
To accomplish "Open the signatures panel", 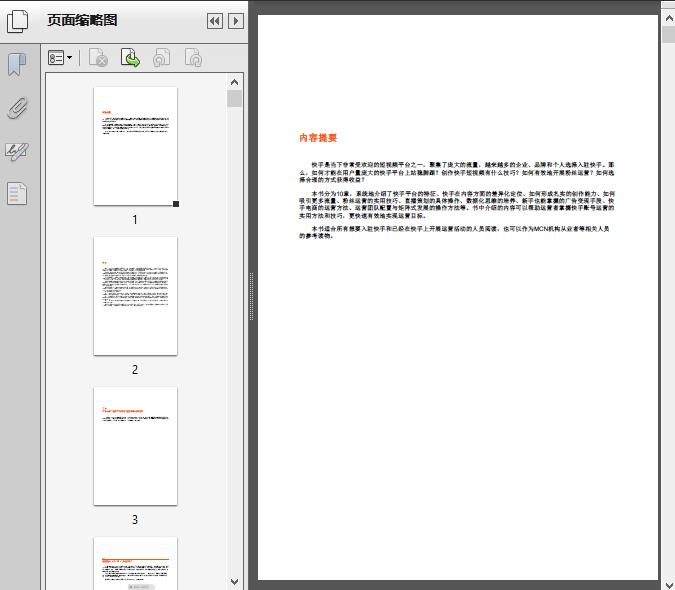I will pyautogui.click(x=17, y=151).
